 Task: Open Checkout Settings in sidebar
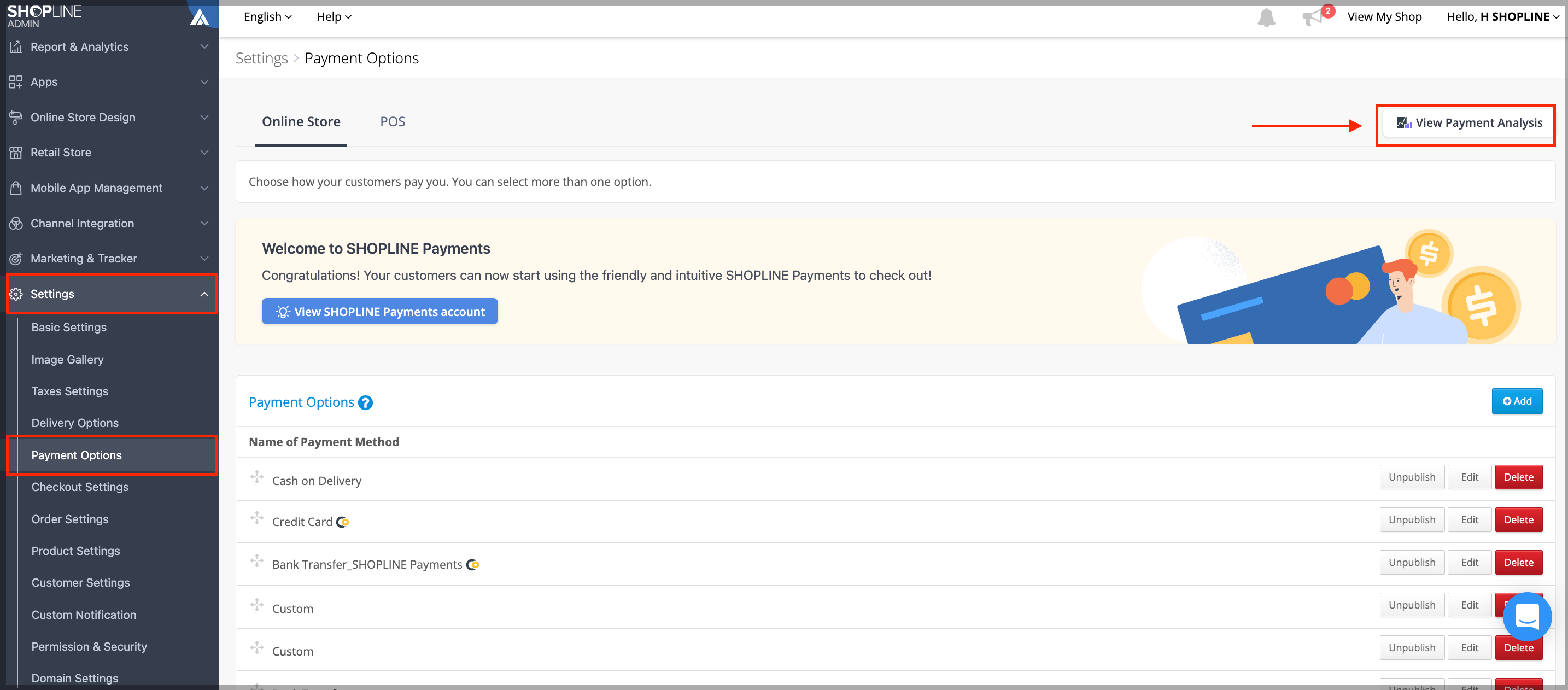tap(80, 487)
